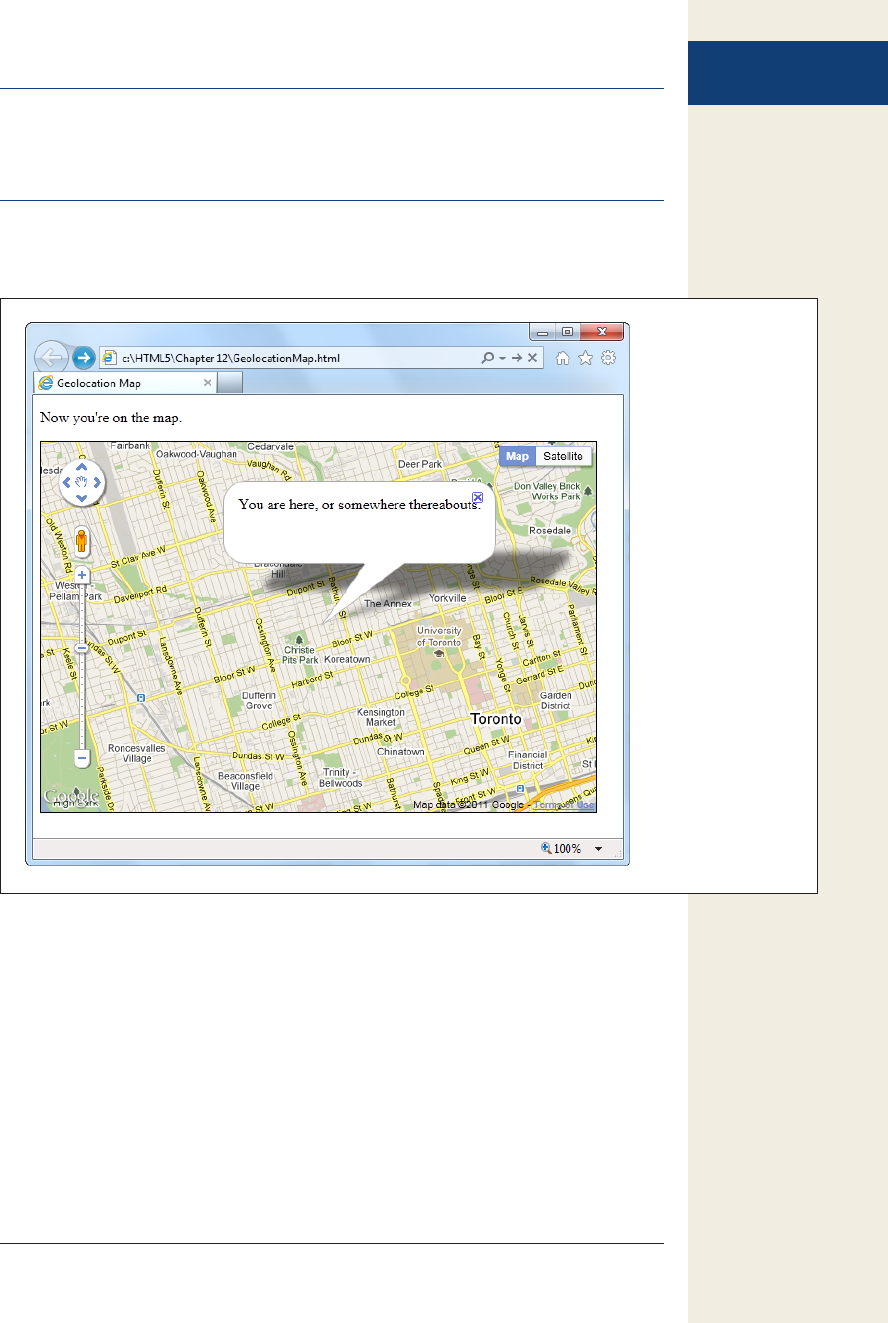
Task: Click the 'You are here, or somewhere thereabouts.' text
Action: (360, 504)
